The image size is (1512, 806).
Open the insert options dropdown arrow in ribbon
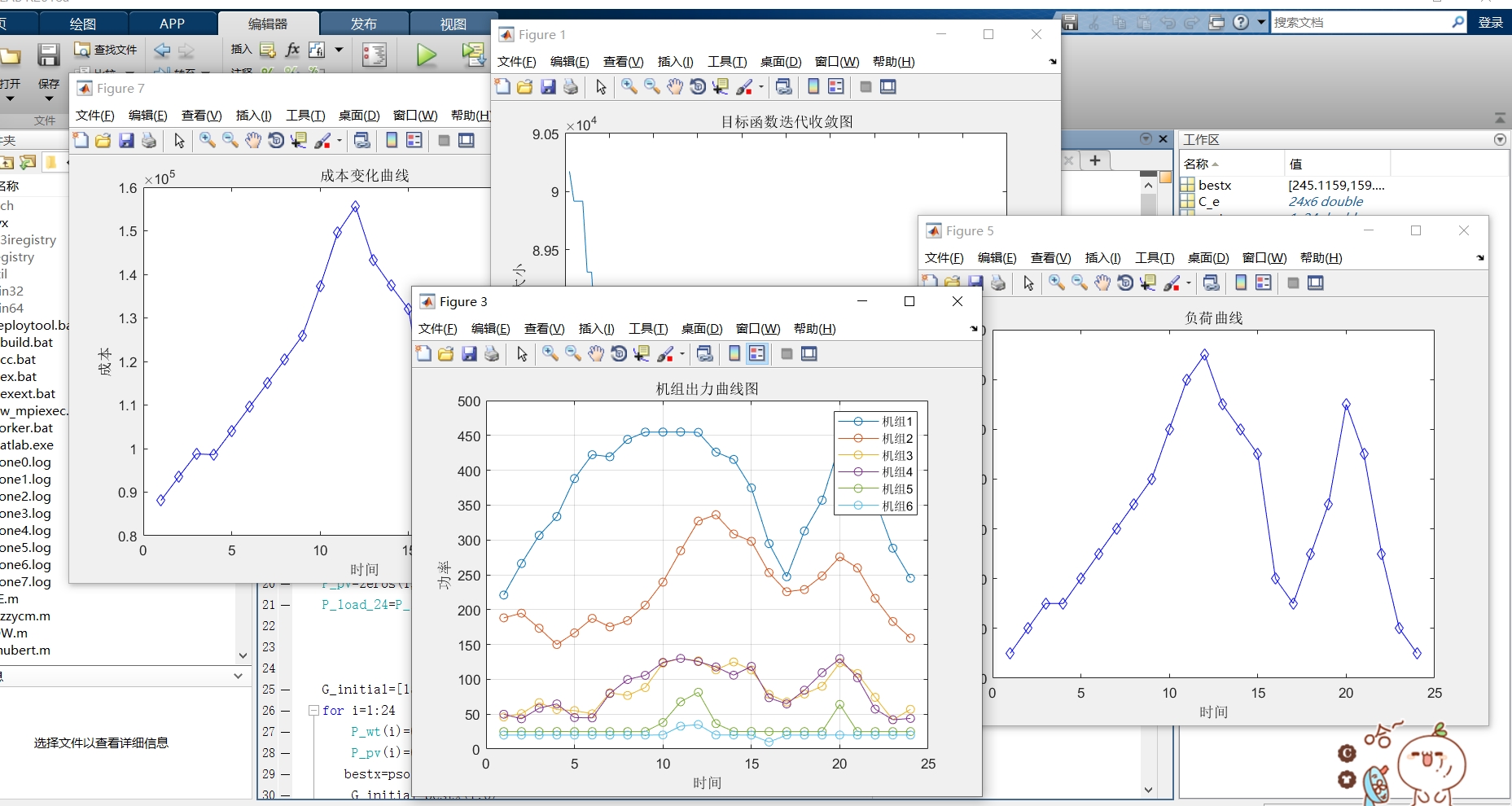(x=340, y=50)
